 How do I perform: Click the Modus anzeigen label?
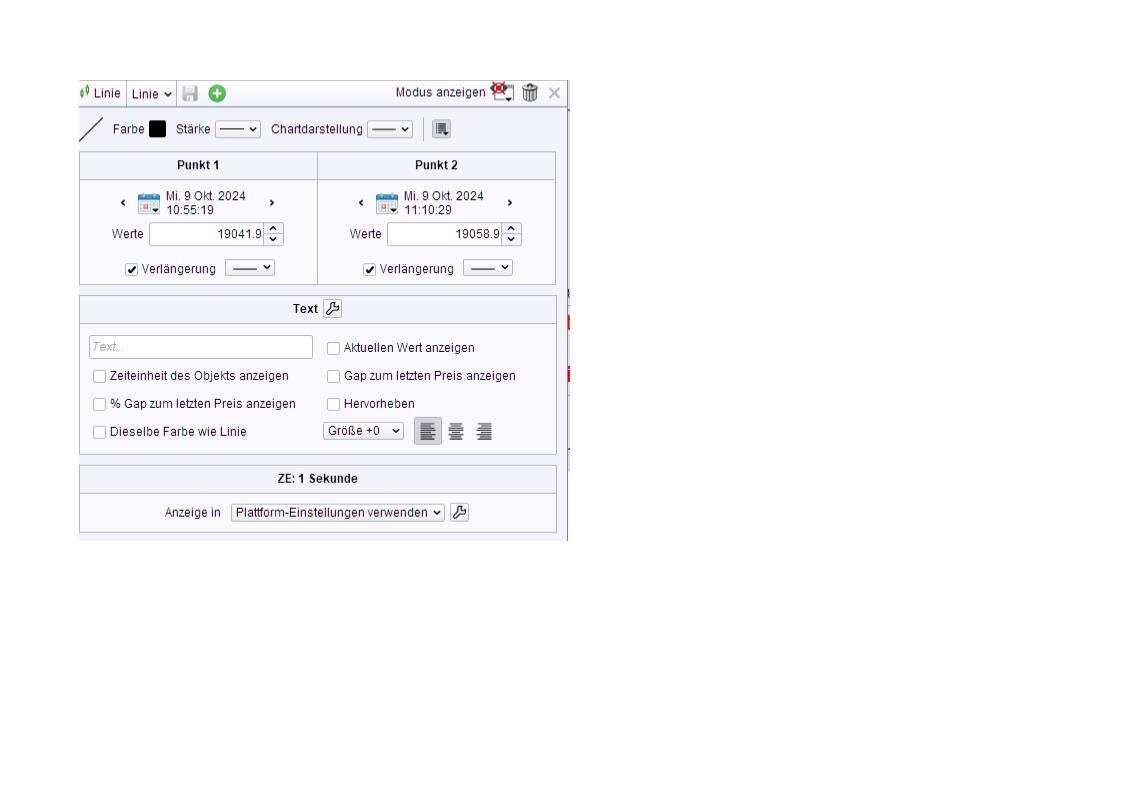click(440, 92)
